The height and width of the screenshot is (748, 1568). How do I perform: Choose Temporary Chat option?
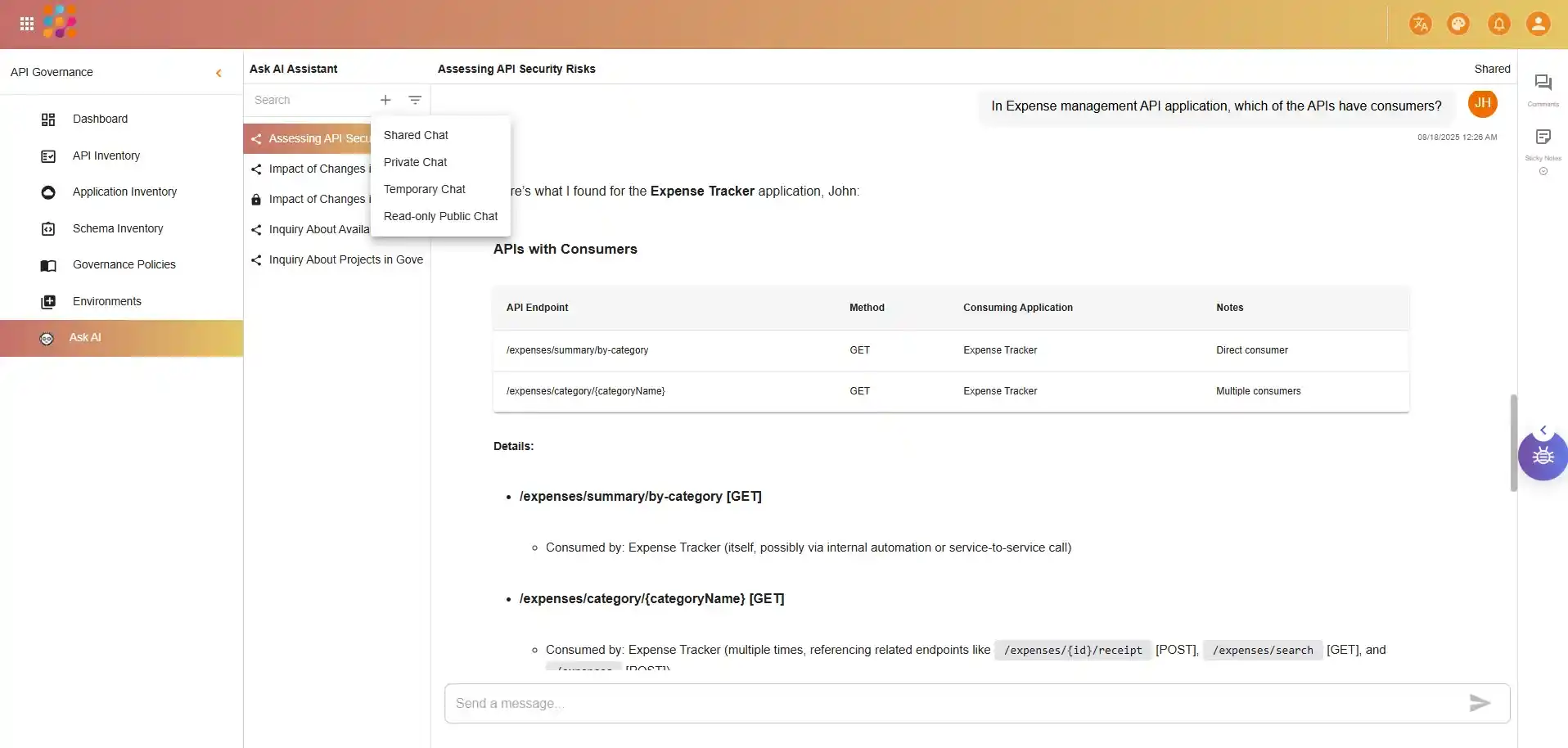click(424, 189)
